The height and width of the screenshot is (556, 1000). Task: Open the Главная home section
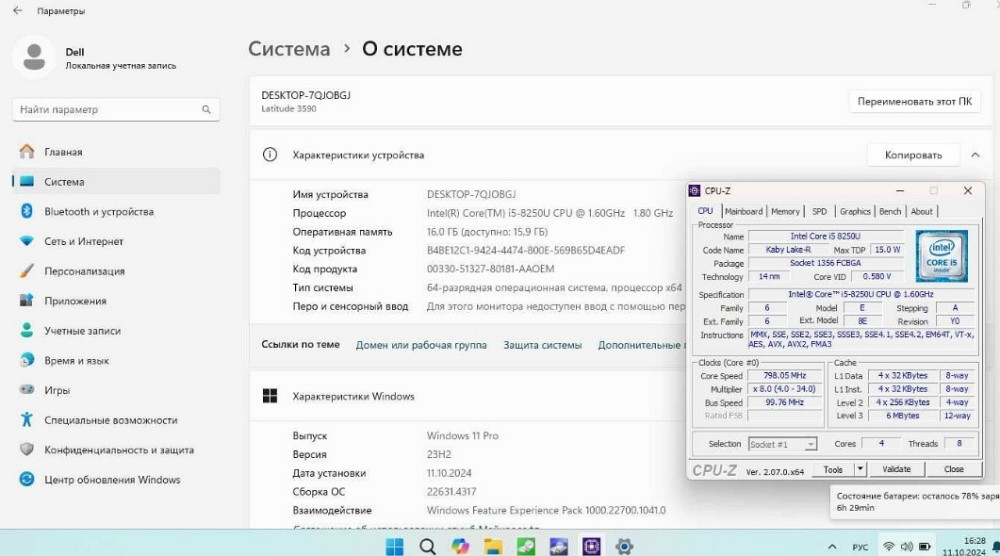(116, 152)
